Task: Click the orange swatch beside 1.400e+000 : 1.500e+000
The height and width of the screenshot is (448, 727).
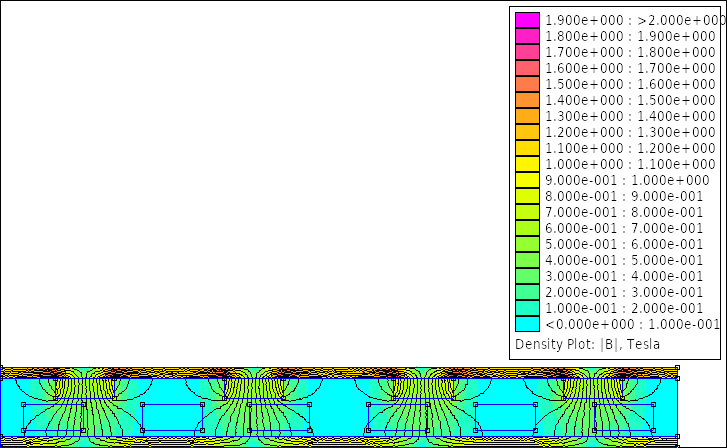Action: 527,100
